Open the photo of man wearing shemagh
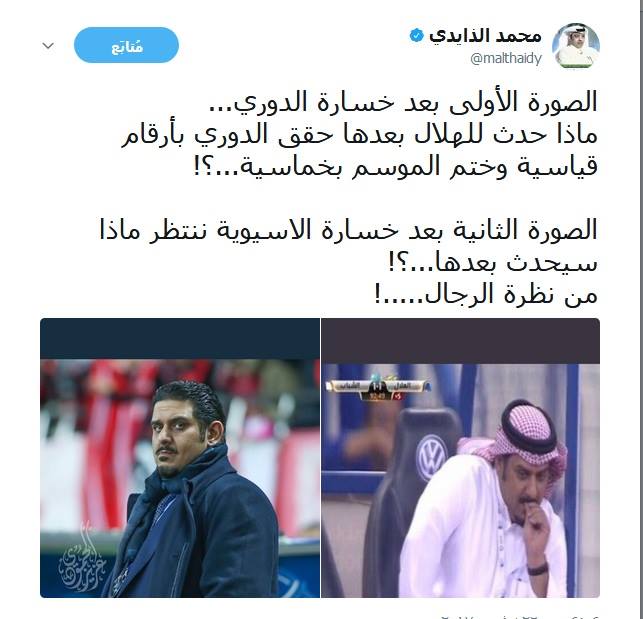 coord(461,457)
